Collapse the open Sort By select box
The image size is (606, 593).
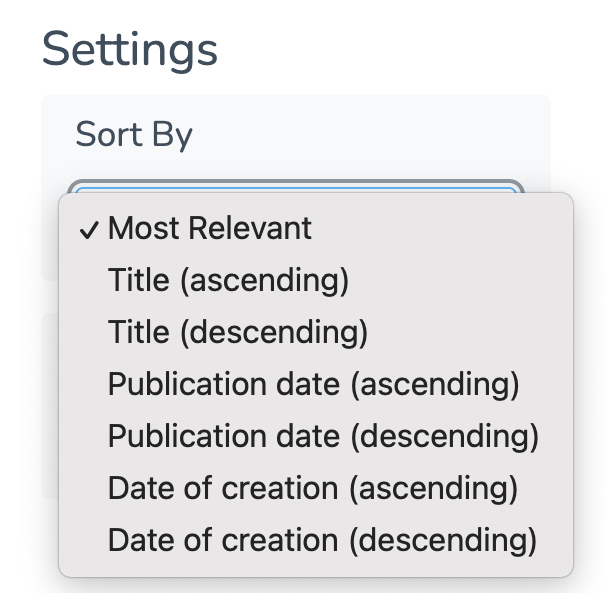coord(296,186)
